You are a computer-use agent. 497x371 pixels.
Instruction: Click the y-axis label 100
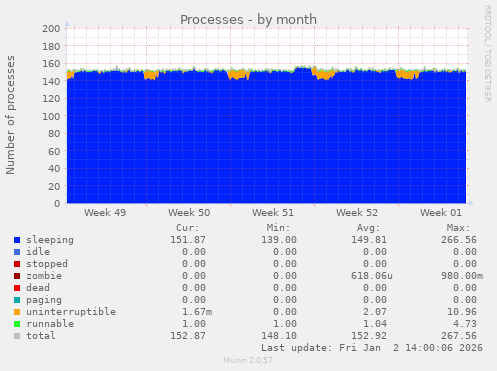pos(51,116)
